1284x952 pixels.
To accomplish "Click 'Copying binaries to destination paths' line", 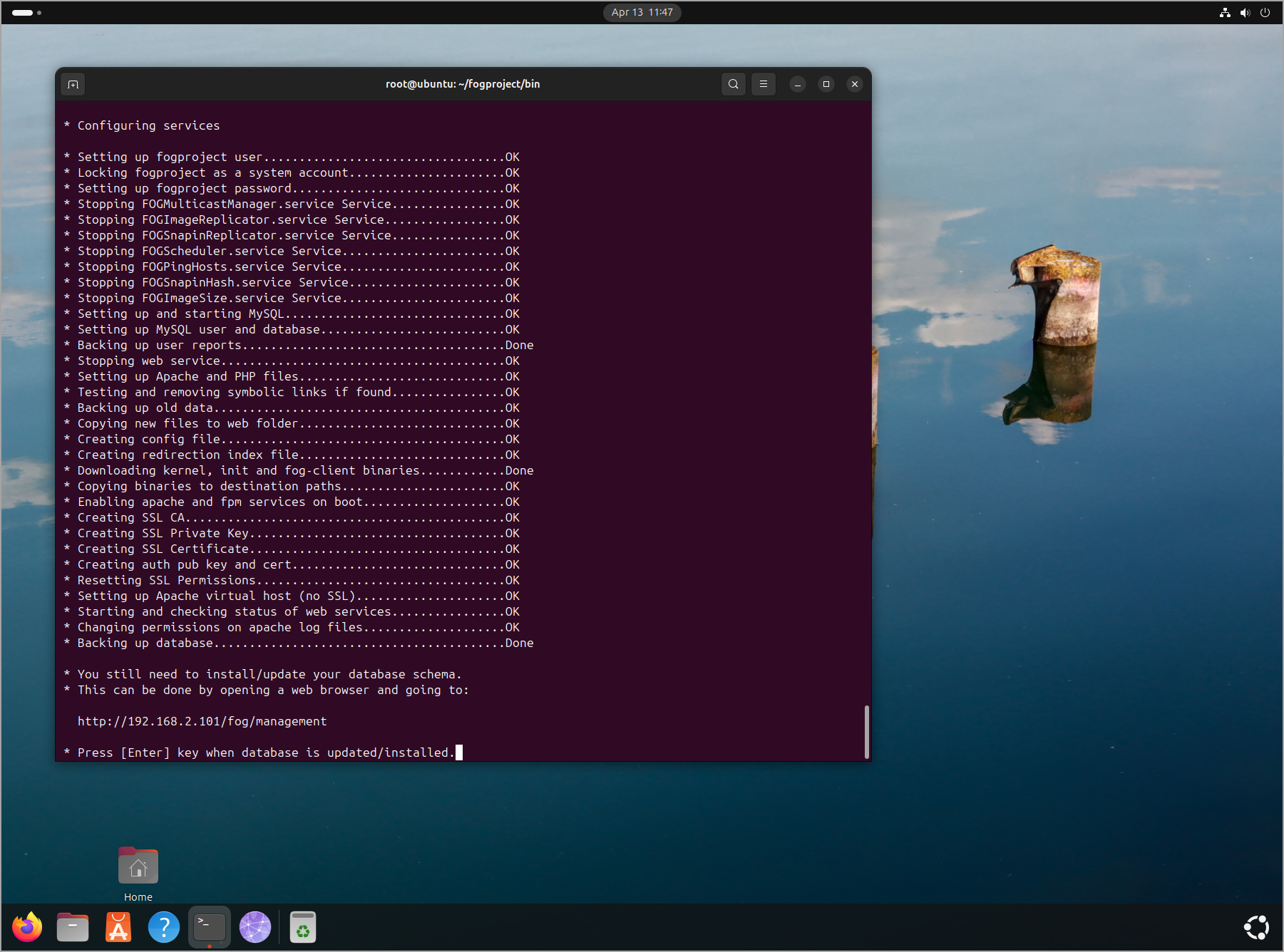I will point(292,486).
